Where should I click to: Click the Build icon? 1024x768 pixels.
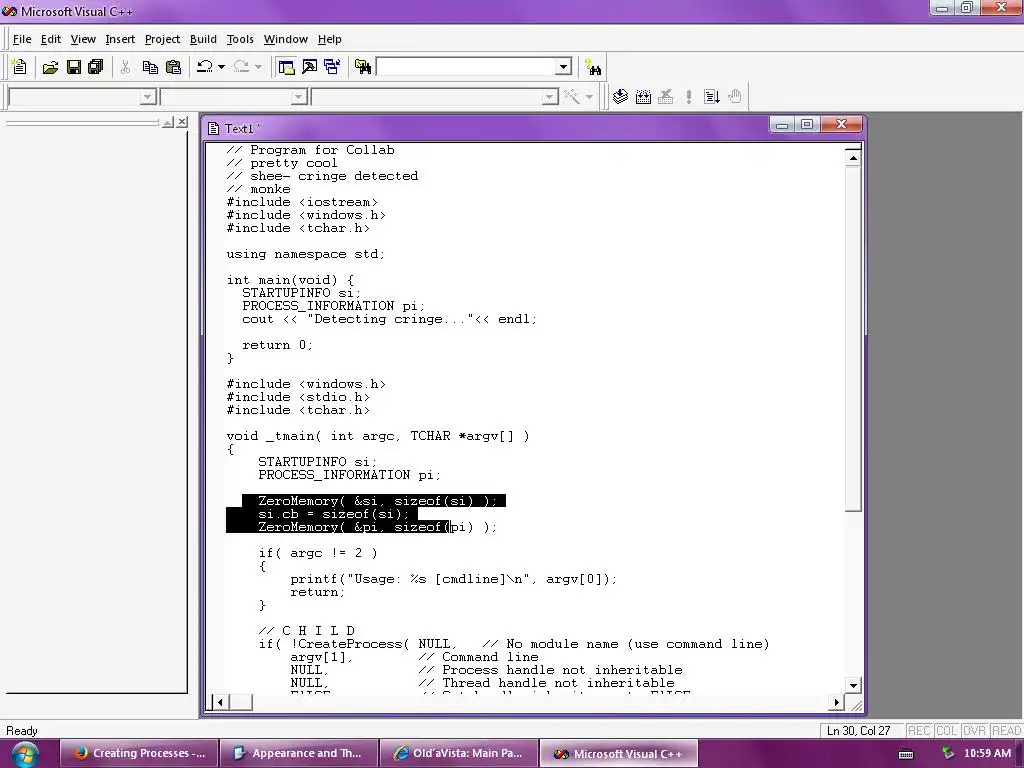pos(643,97)
